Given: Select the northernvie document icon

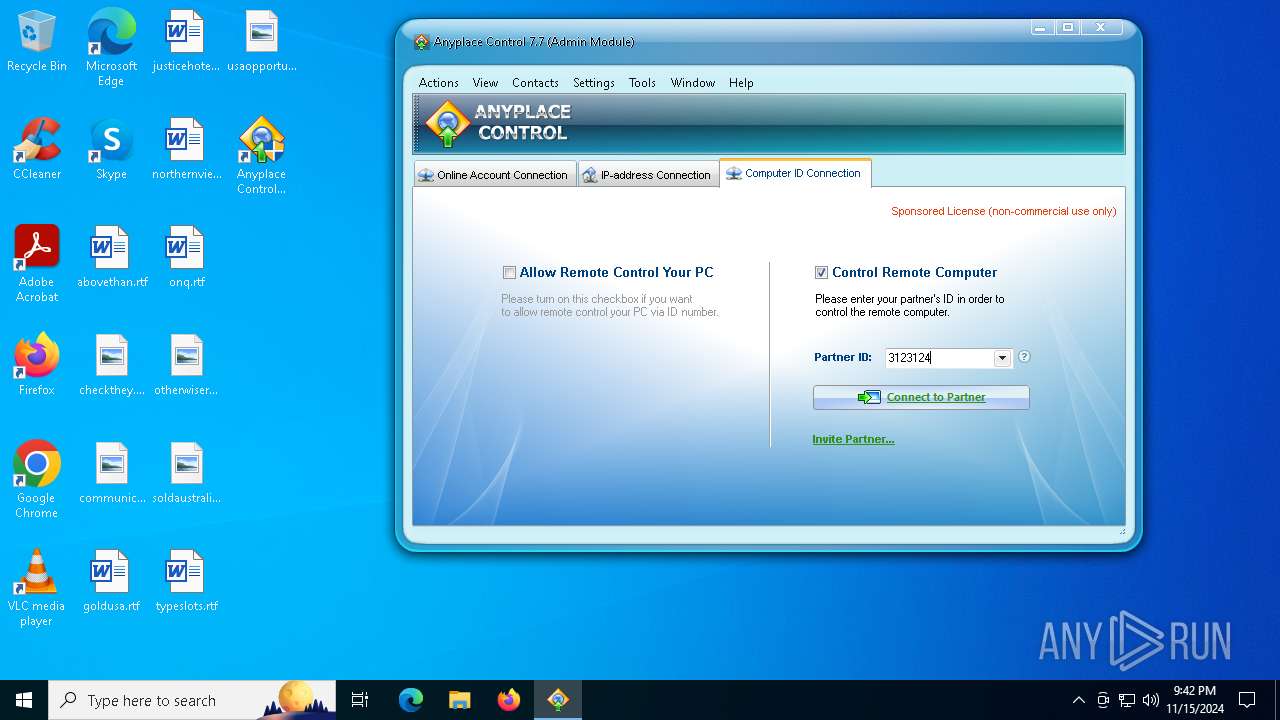Looking at the screenshot, I should coord(186,150).
